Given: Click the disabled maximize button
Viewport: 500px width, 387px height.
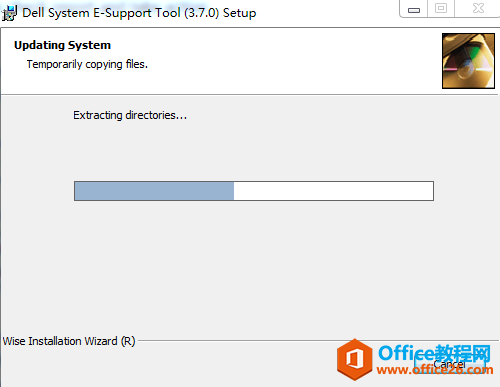Looking at the screenshot, I should (x=441, y=9).
